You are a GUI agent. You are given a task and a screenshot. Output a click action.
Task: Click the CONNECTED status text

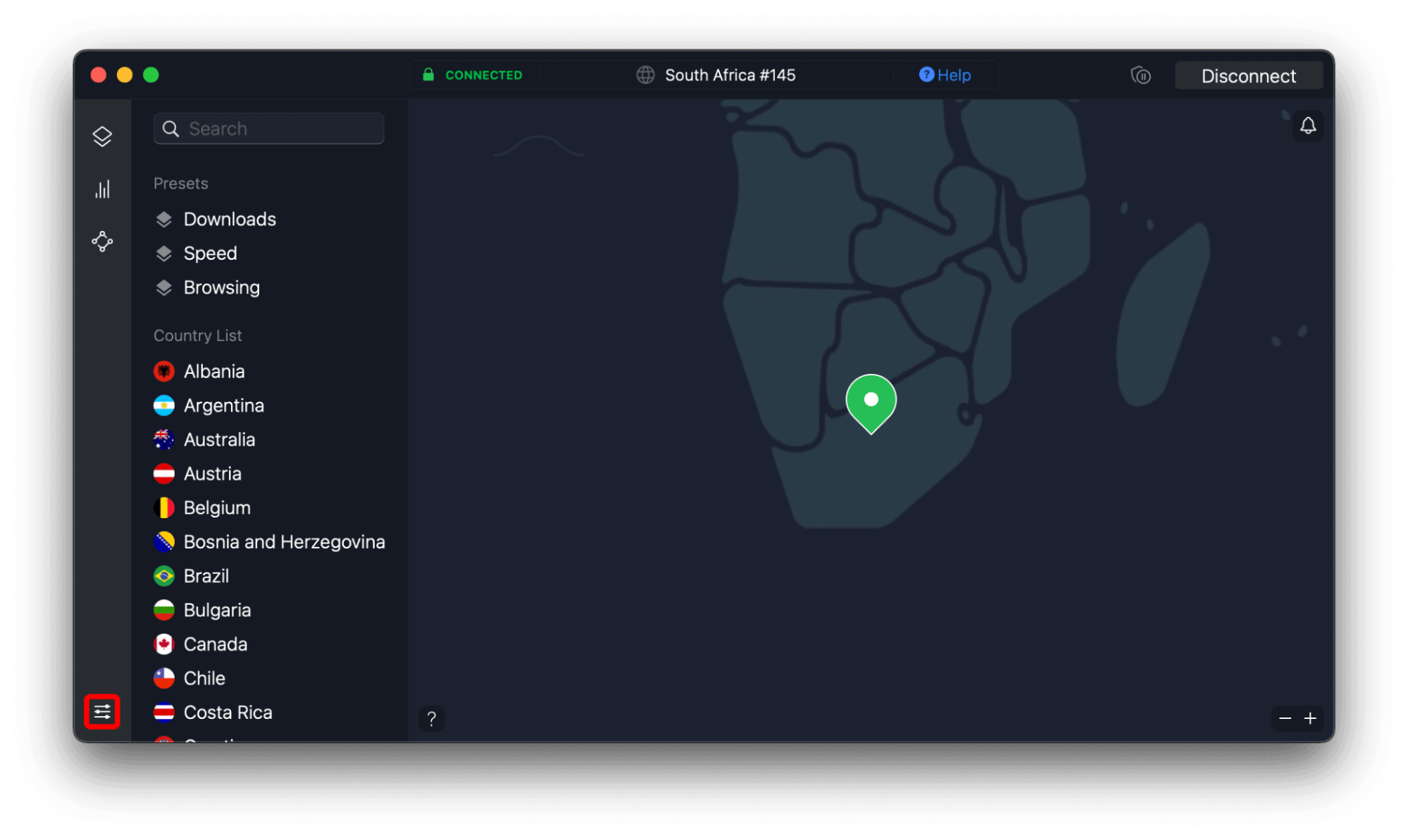484,75
